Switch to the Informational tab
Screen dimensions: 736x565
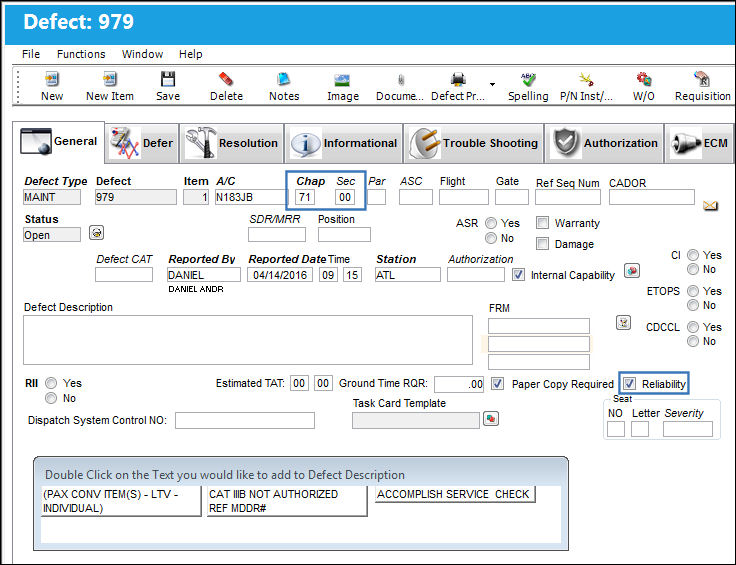click(344, 143)
